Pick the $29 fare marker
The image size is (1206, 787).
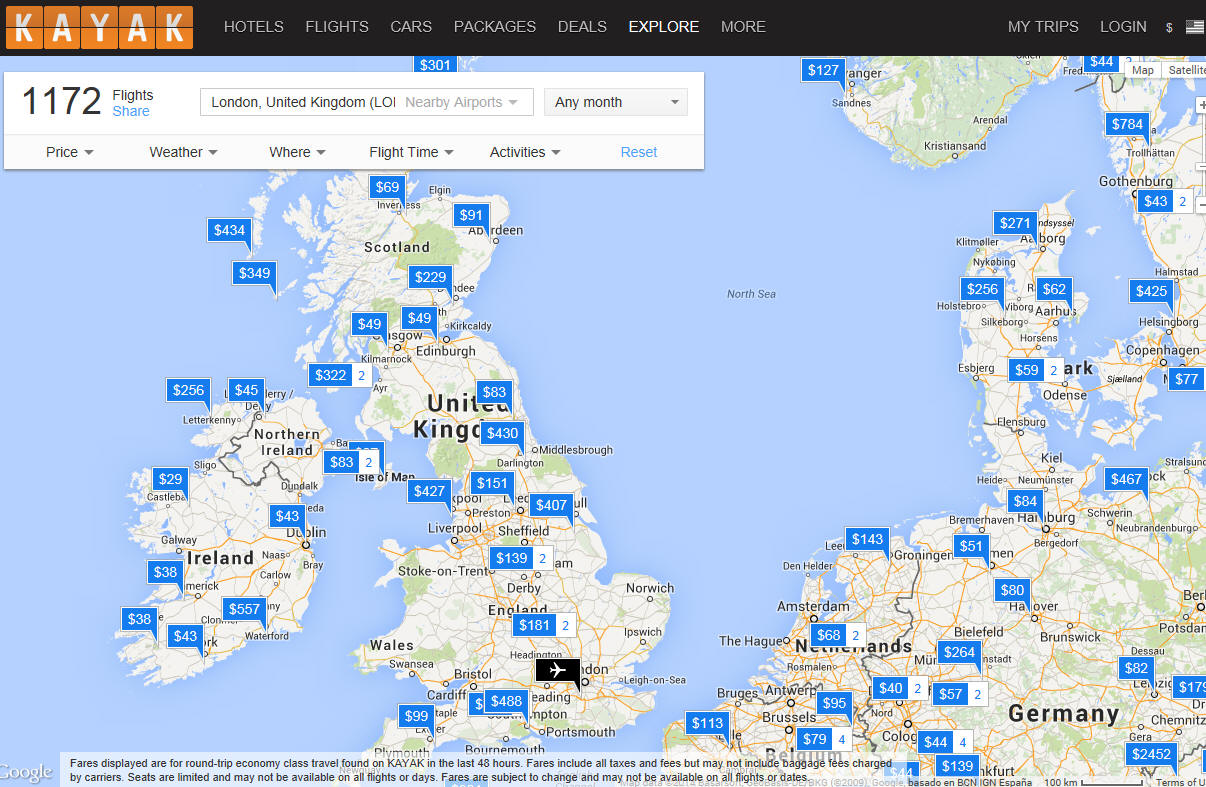(x=171, y=479)
